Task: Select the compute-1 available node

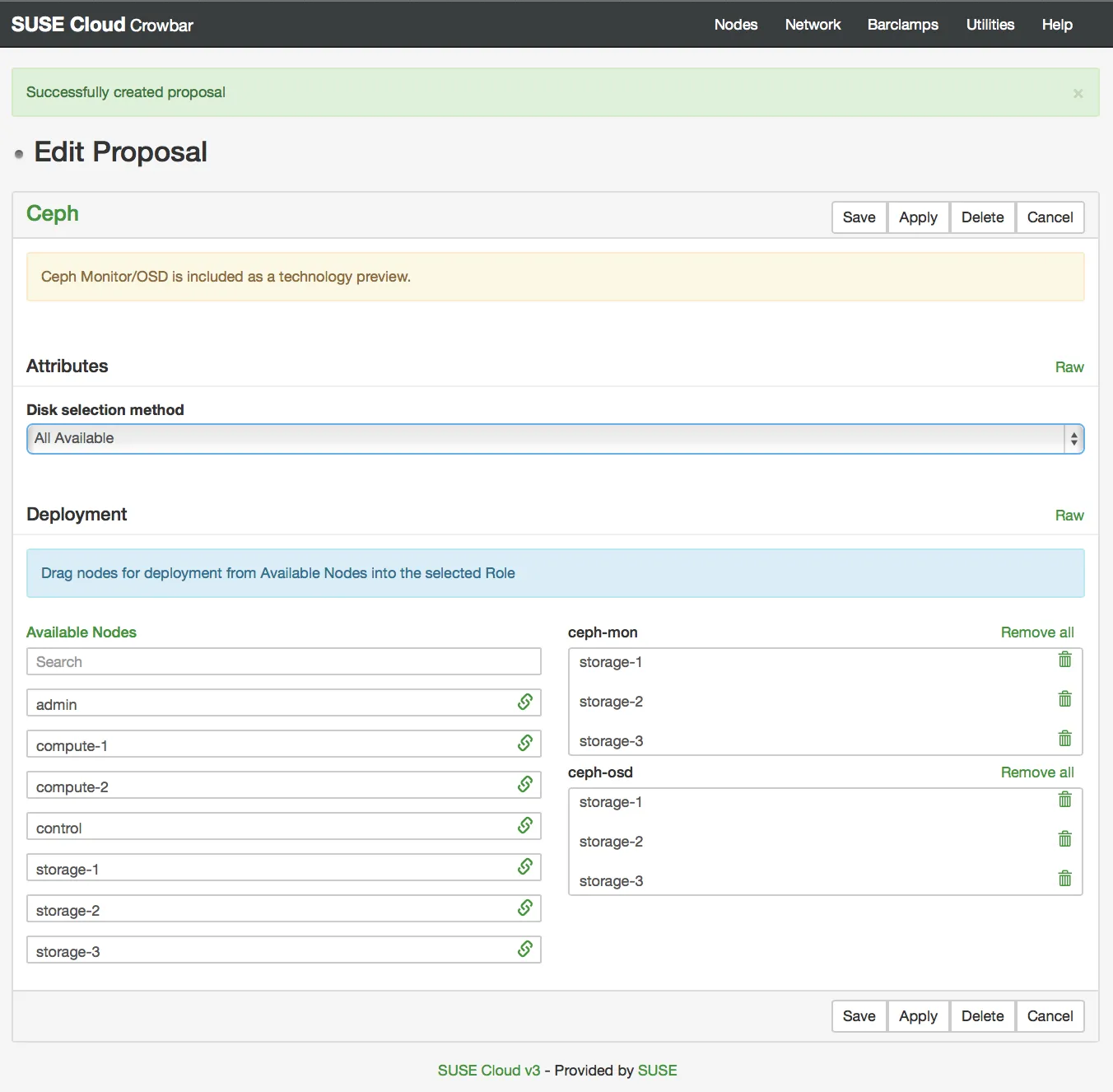Action: (284, 744)
